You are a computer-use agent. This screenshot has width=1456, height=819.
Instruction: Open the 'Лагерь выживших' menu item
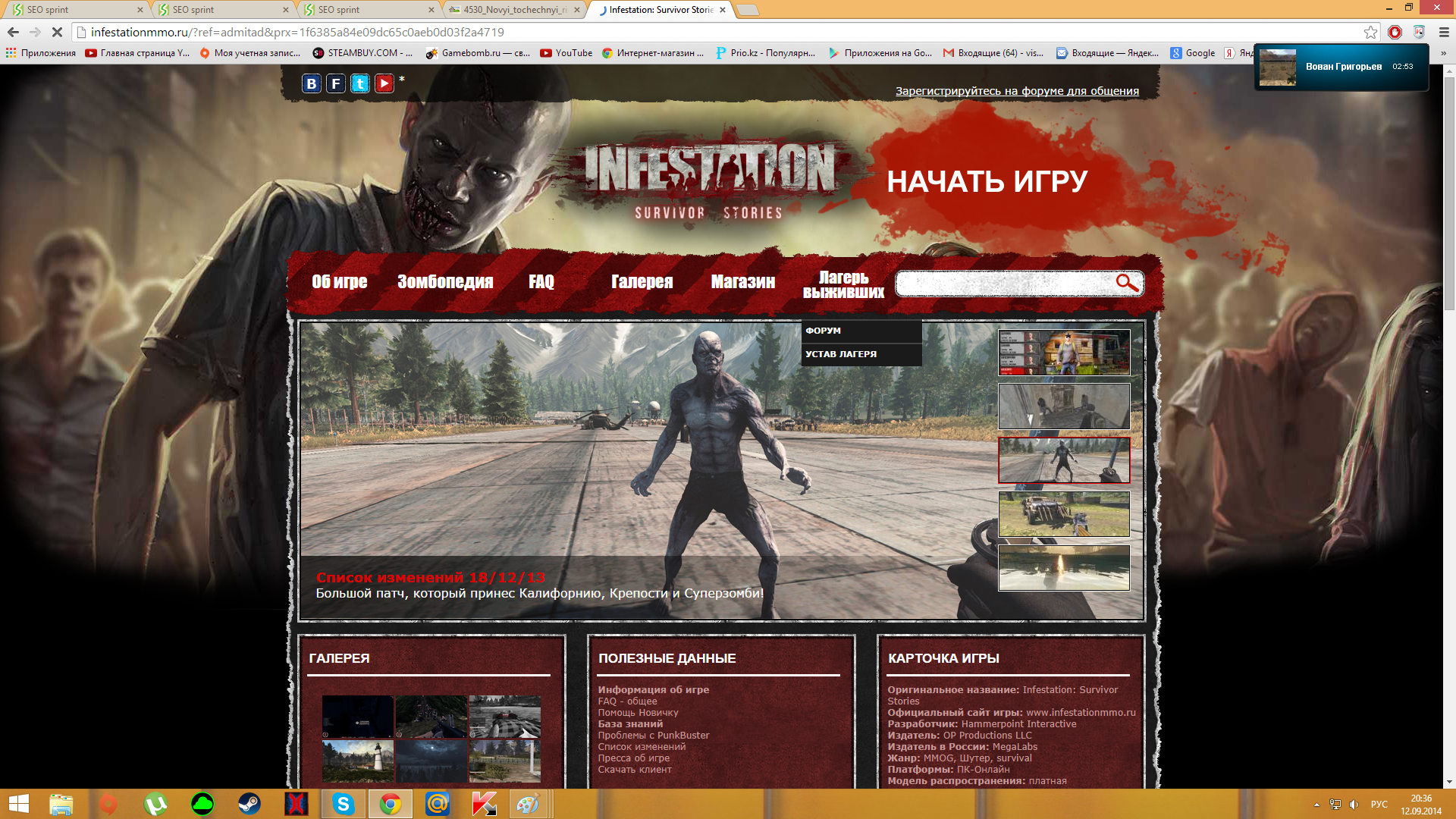843,284
